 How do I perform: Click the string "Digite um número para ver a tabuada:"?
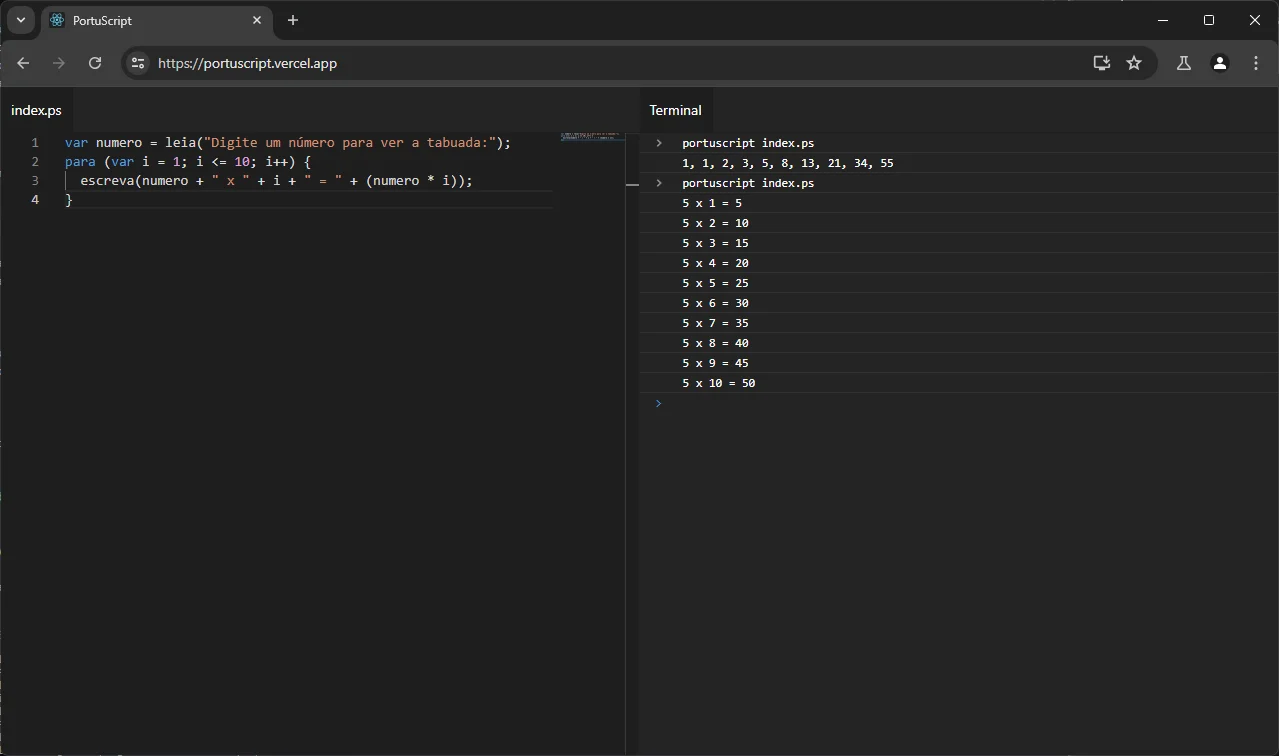(350, 143)
